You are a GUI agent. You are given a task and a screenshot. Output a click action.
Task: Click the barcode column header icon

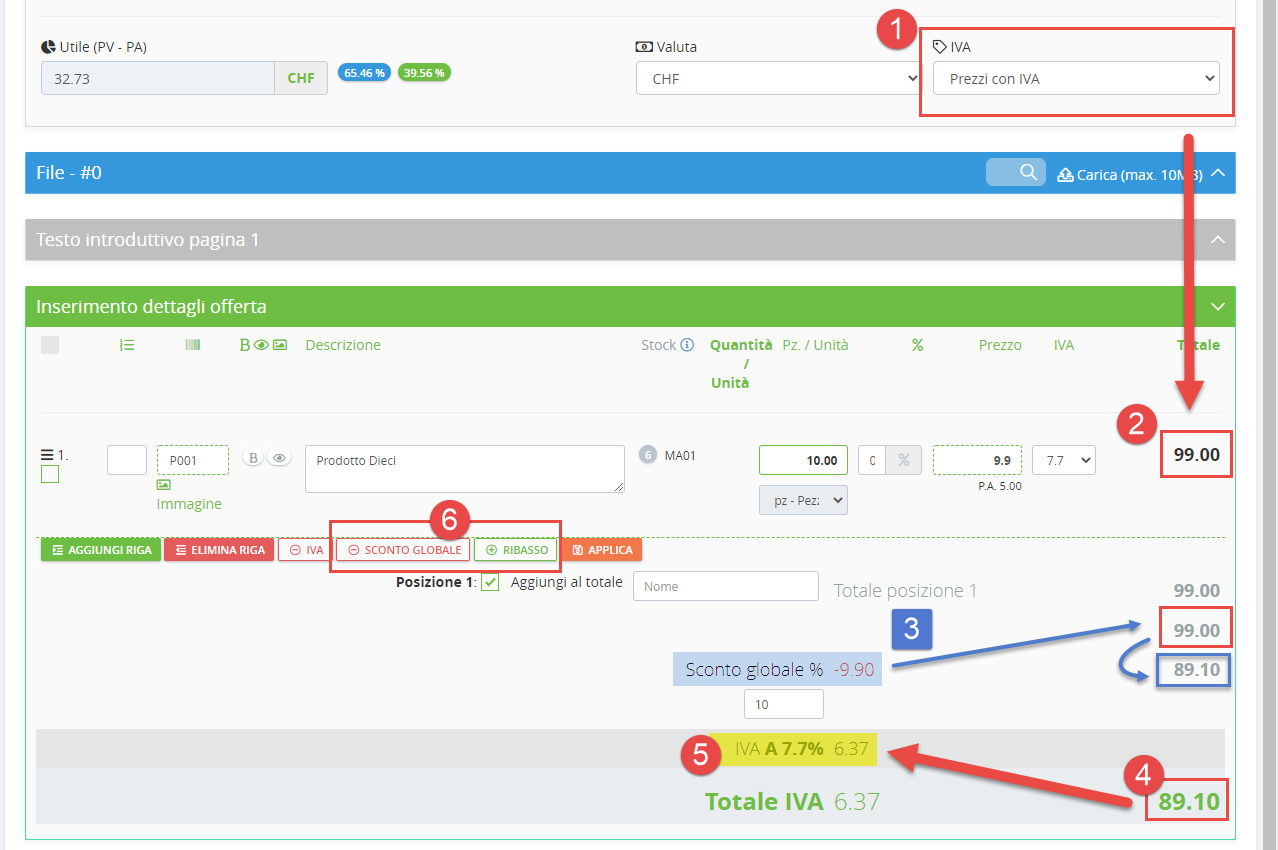192,345
